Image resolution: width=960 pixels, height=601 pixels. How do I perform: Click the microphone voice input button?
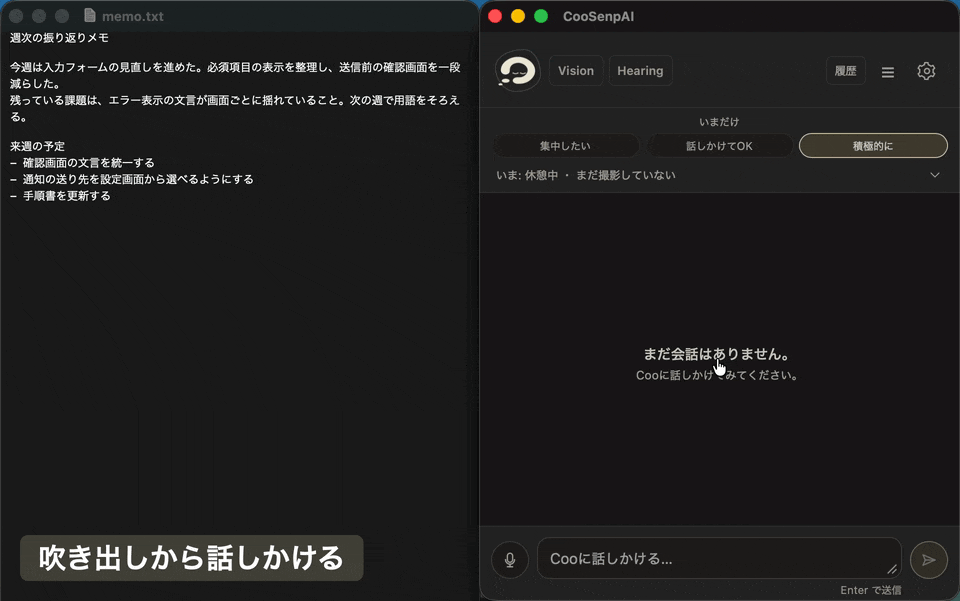point(509,559)
